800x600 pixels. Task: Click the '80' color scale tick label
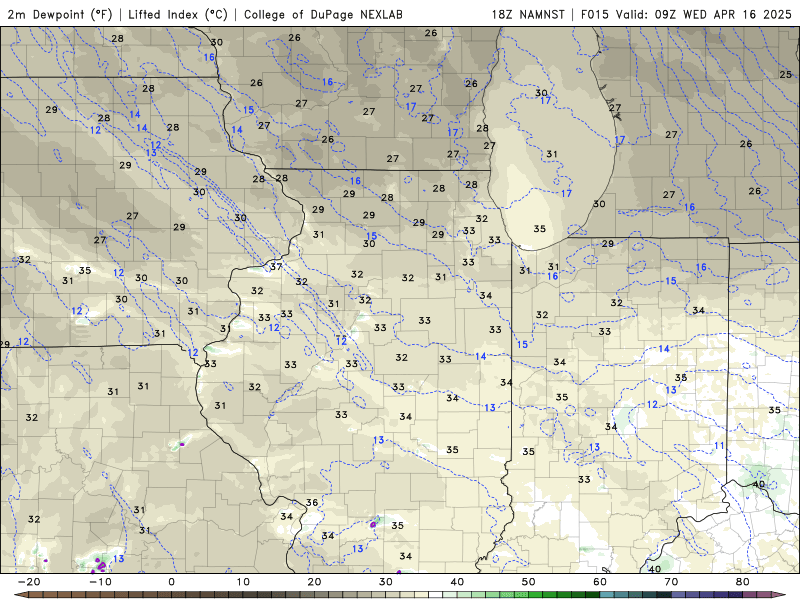click(x=743, y=582)
